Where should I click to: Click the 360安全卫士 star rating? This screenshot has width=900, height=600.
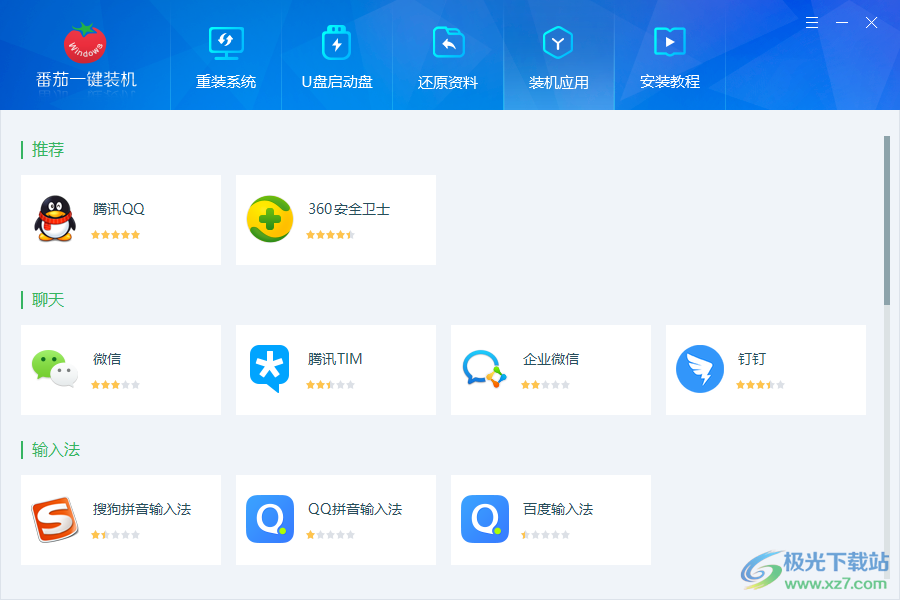(x=330, y=235)
